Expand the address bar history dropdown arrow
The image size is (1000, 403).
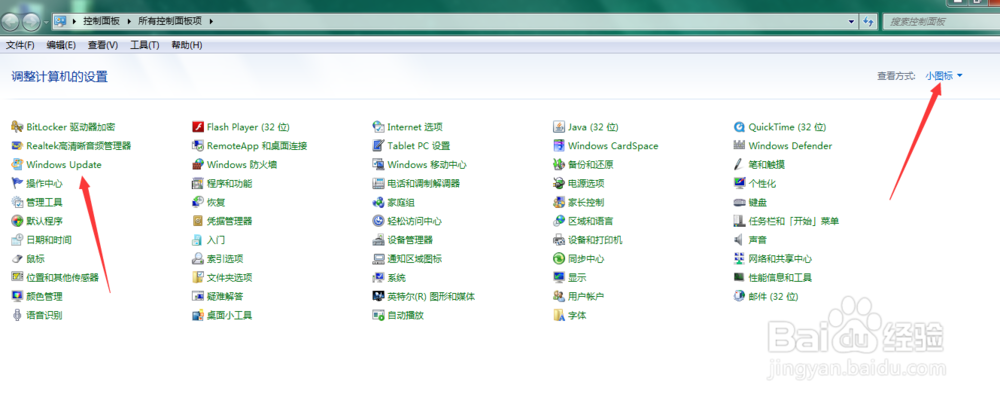click(x=852, y=21)
